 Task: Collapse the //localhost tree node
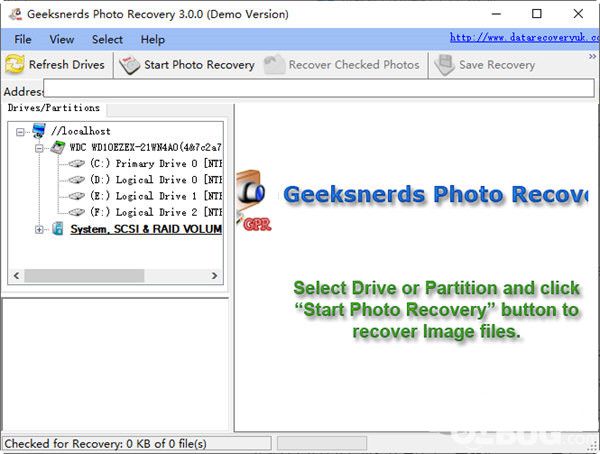click(20, 132)
